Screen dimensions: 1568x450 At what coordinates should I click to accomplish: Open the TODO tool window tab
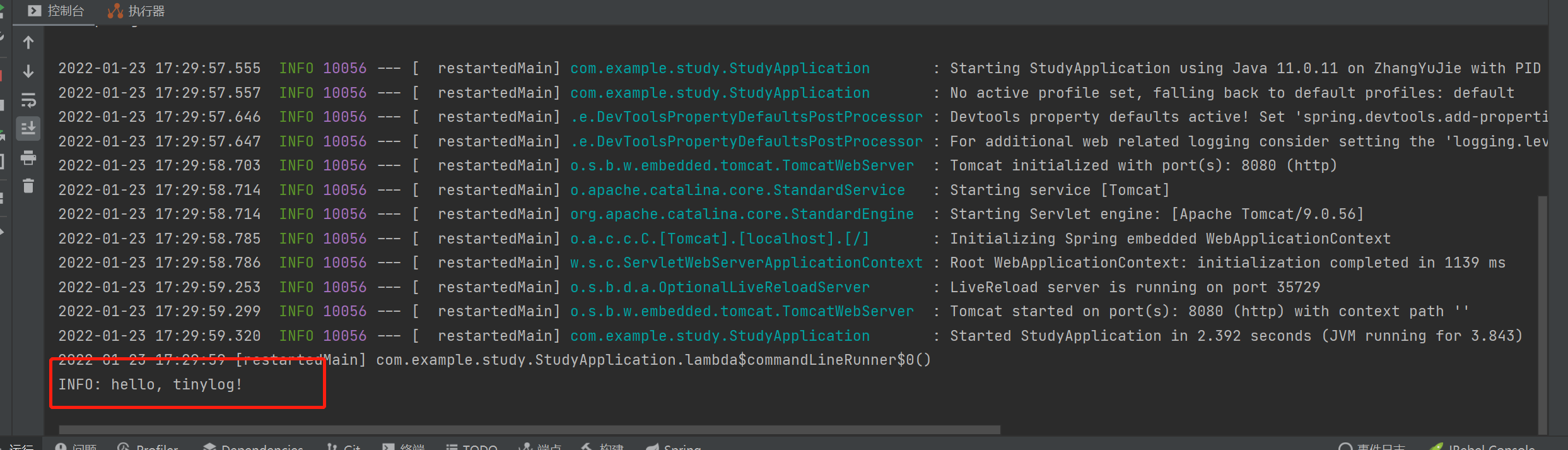tap(472, 447)
